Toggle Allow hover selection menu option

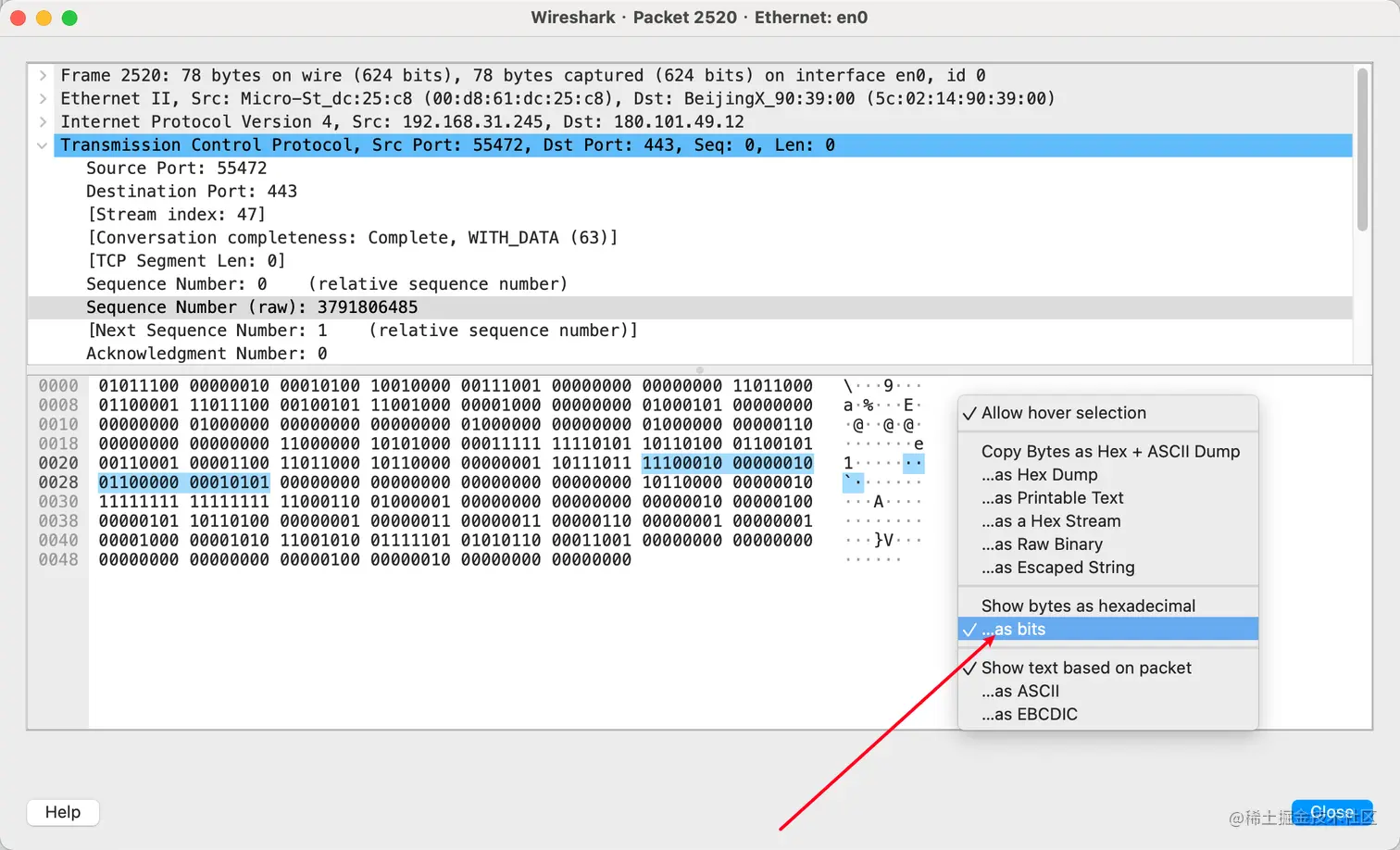pos(1107,413)
